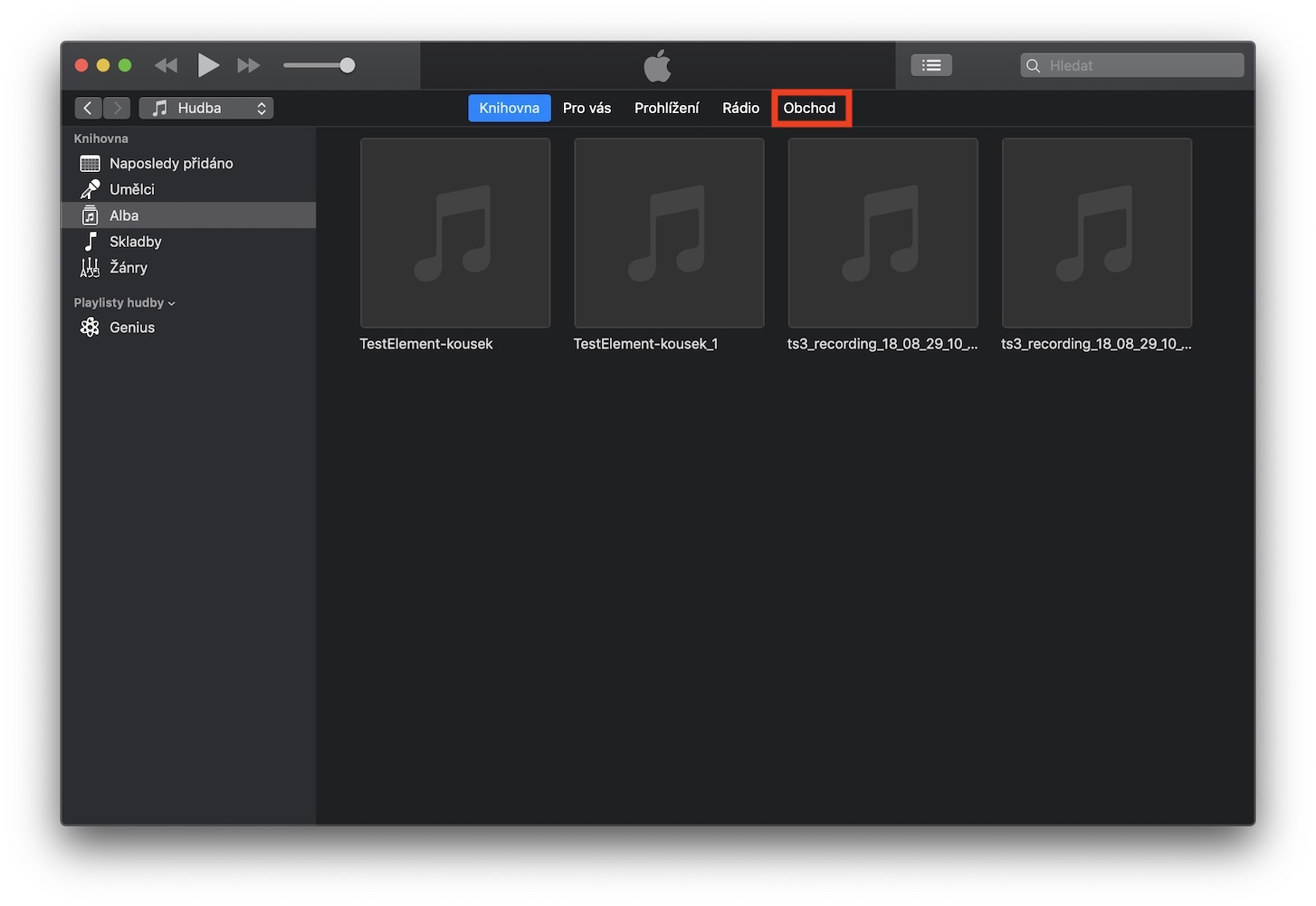
Task: Select Naposledy přidáno in sidebar
Action: point(188,163)
